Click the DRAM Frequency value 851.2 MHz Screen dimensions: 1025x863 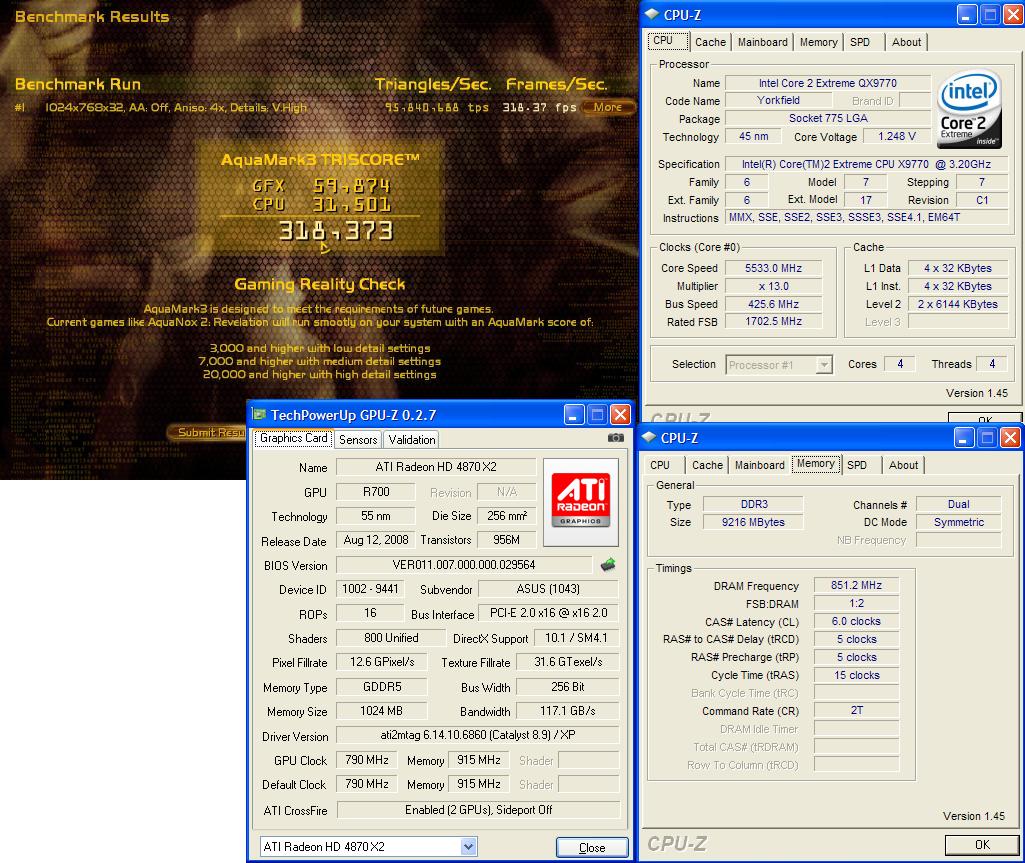pos(856,585)
